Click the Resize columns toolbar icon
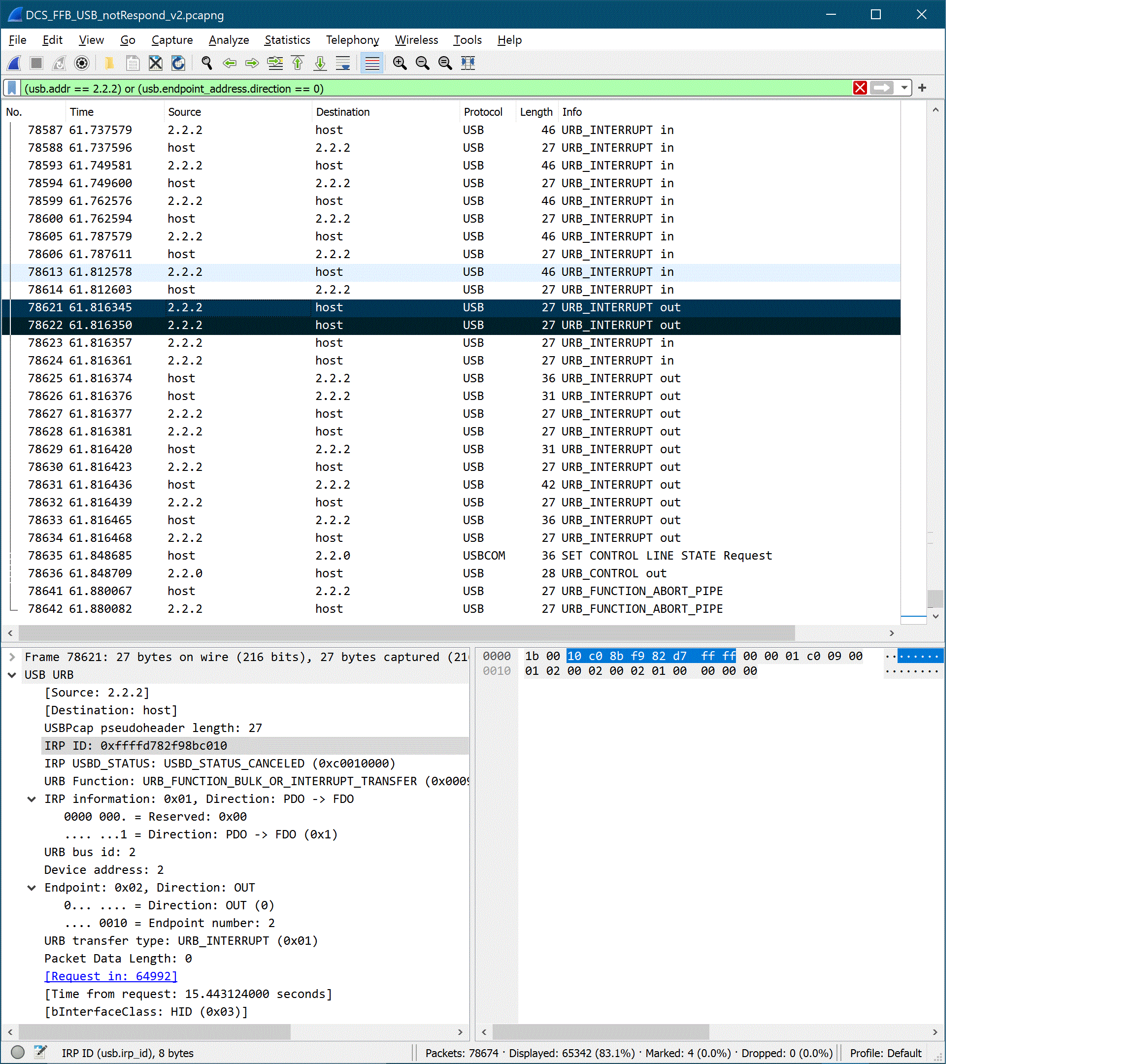This screenshot has height=1064, width=1135. click(467, 63)
